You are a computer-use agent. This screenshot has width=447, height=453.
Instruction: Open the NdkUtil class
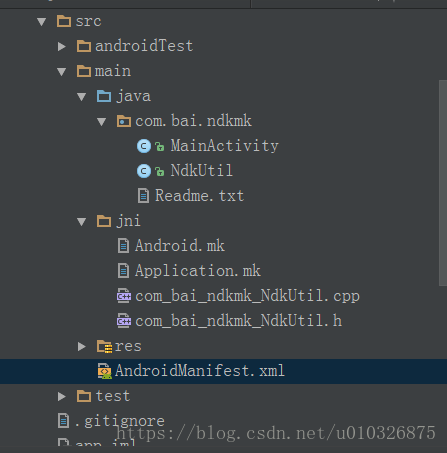(201, 171)
